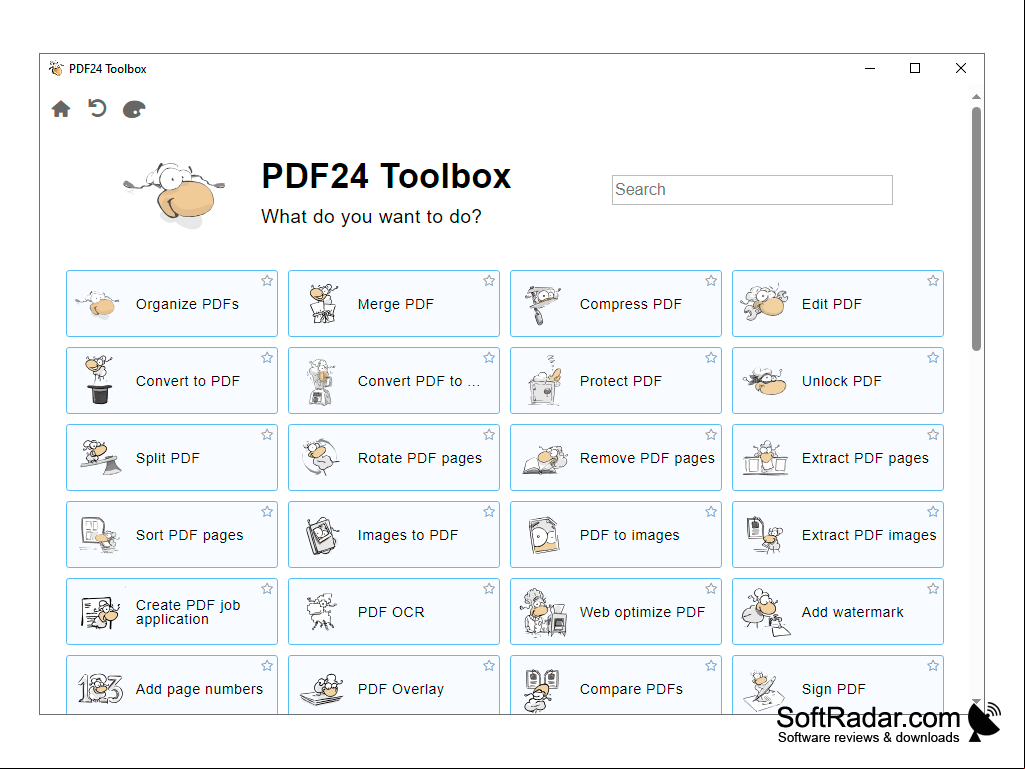Screen dimensions: 1025x769
Task: Star the Compress PDF tool
Action: pos(711,281)
